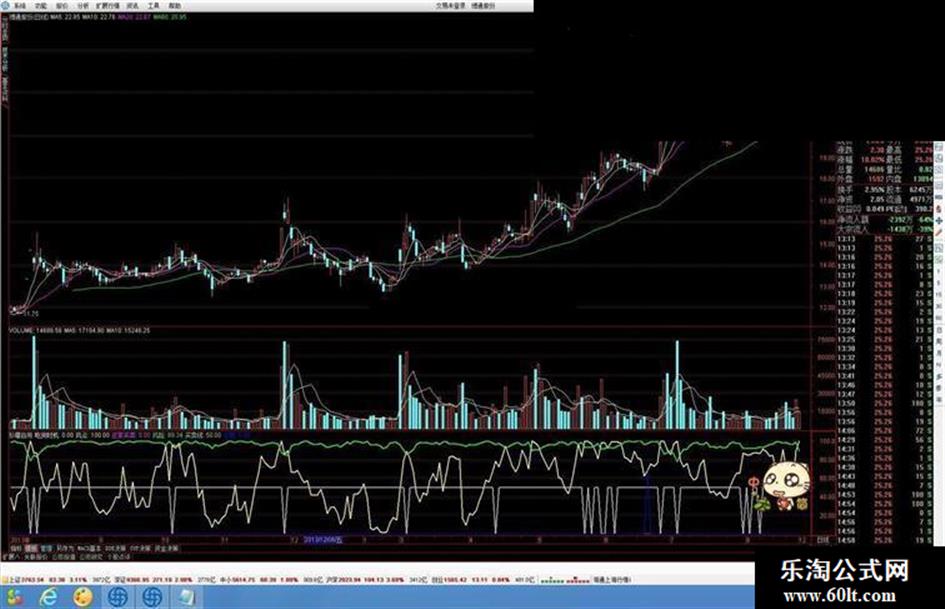The height and width of the screenshot is (609, 945).
Task: Open the 帮助 menu
Action: (x=174, y=5)
